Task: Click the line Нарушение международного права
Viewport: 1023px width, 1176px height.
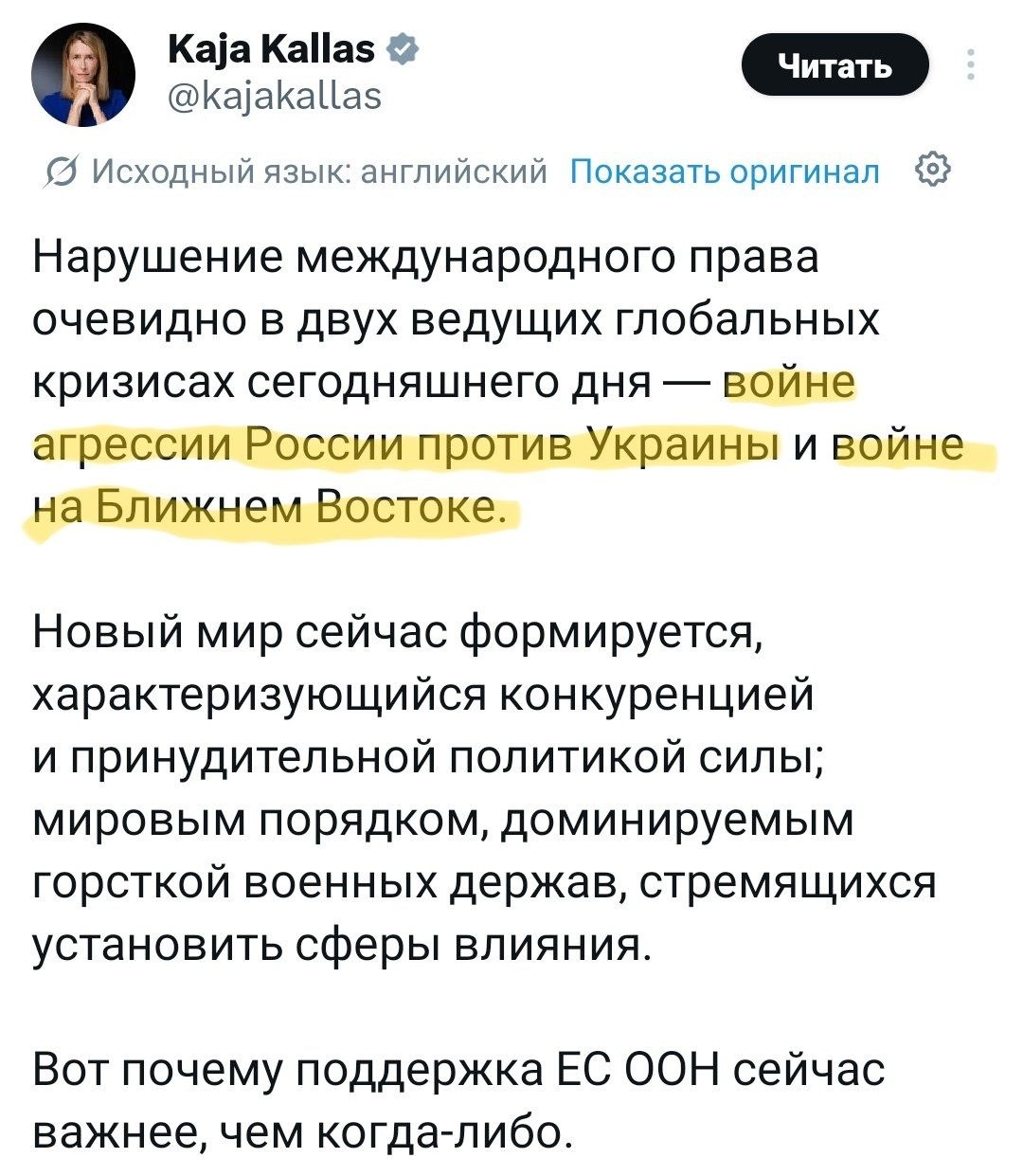Action: 425,259
